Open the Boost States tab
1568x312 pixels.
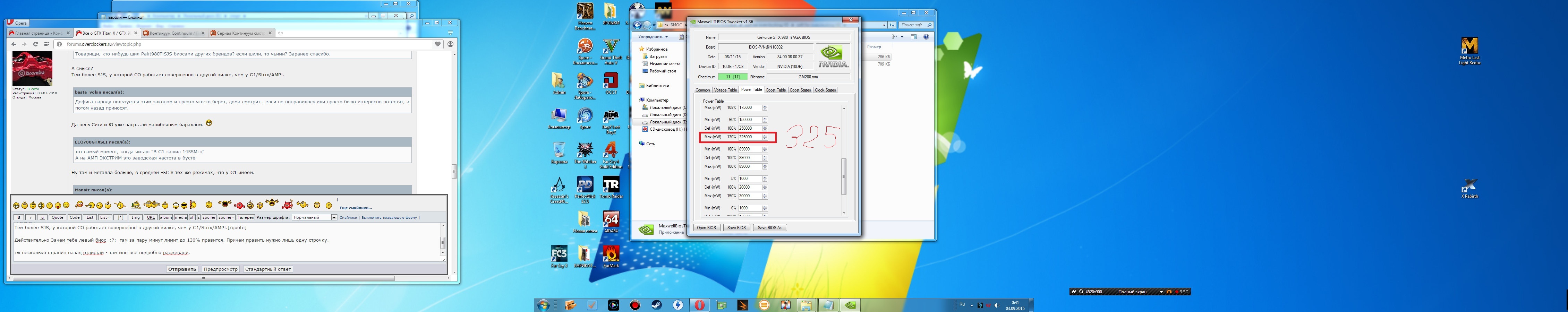click(800, 90)
